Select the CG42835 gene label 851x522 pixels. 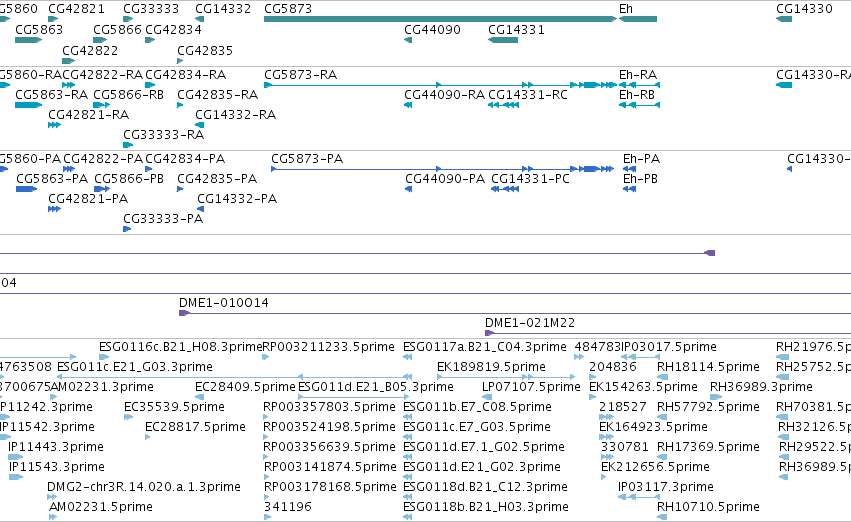[205, 50]
